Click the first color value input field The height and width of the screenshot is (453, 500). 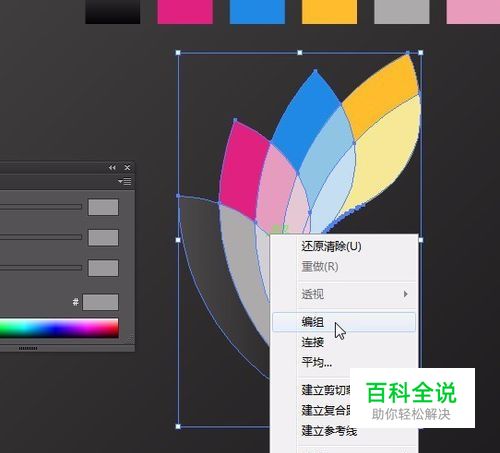coord(103,207)
